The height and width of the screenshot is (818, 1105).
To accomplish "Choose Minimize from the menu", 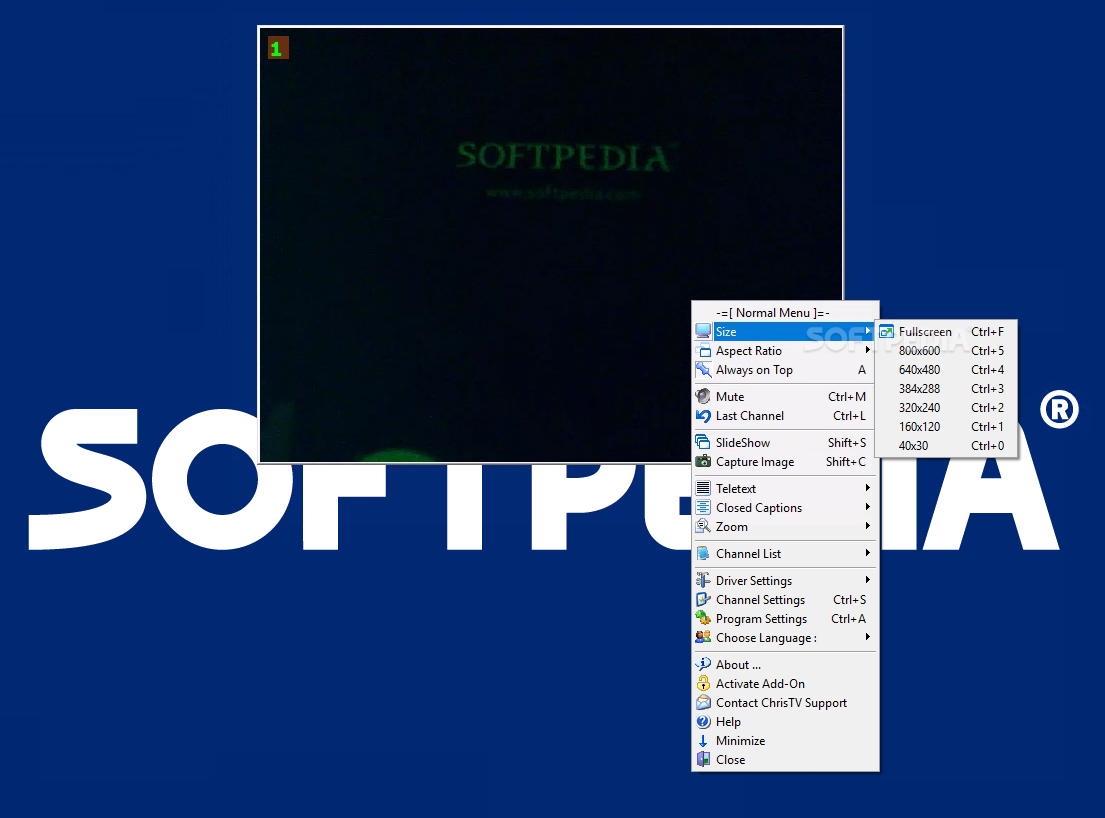I will pyautogui.click(x=785, y=740).
